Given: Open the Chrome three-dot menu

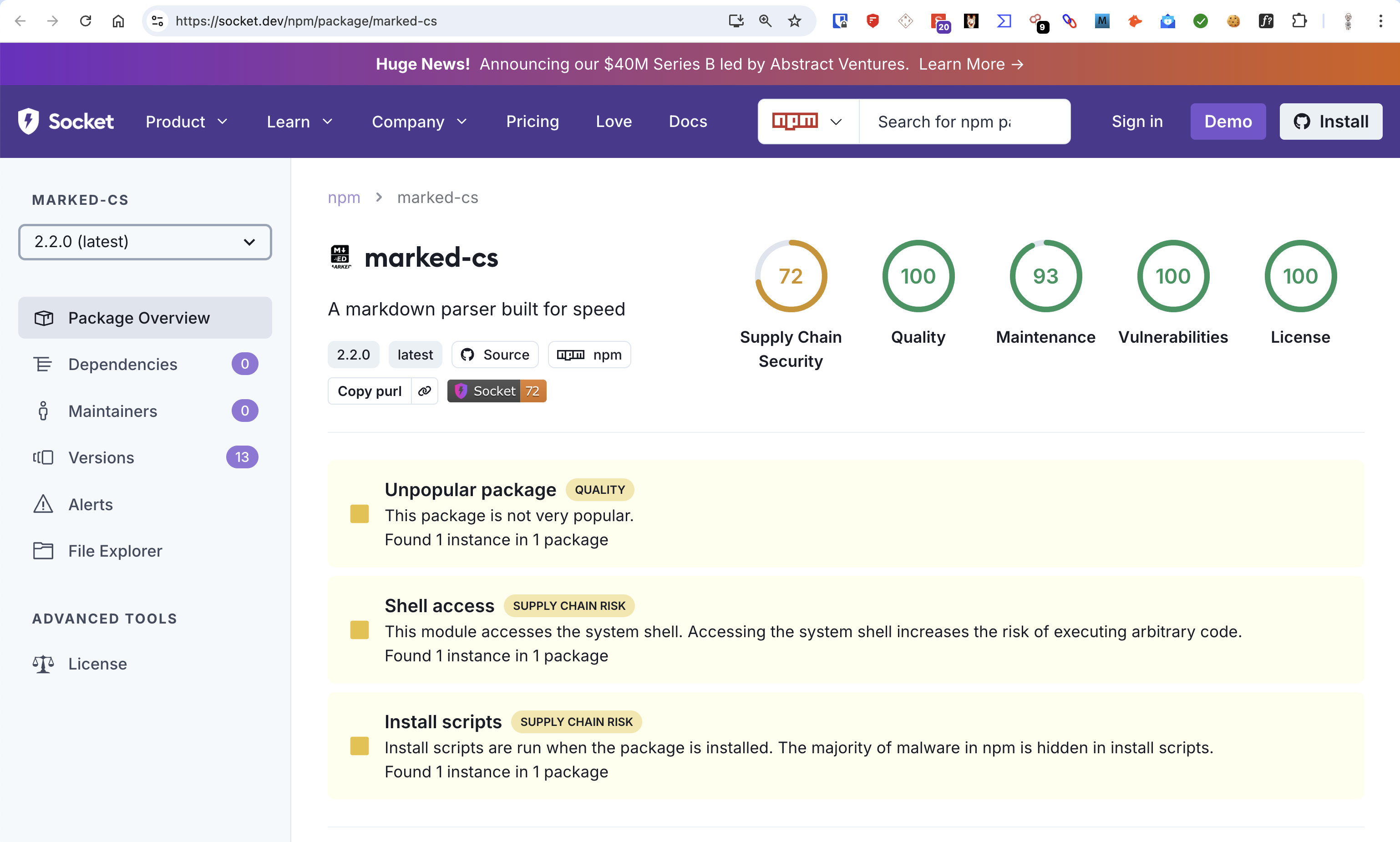Looking at the screenshot, I should click(1381, 21).
